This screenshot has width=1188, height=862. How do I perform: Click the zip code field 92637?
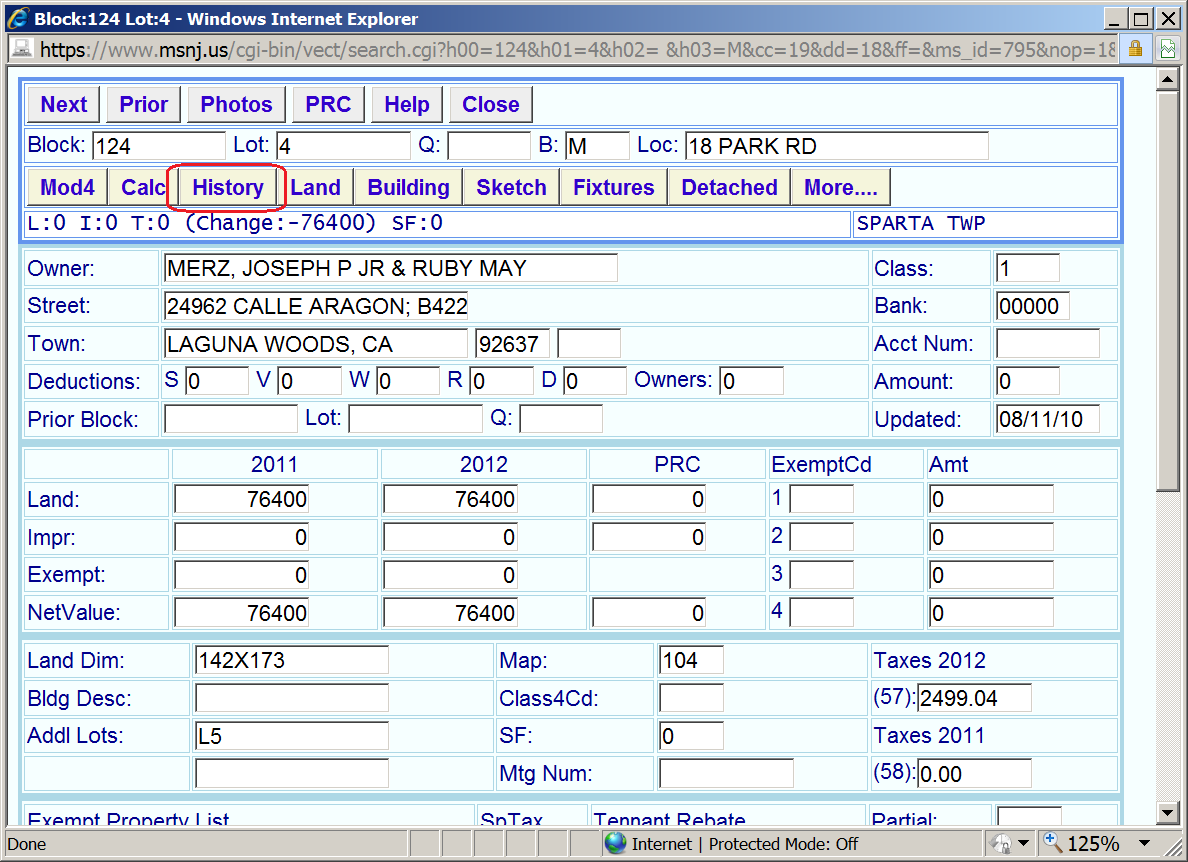[x=512, y=344]
